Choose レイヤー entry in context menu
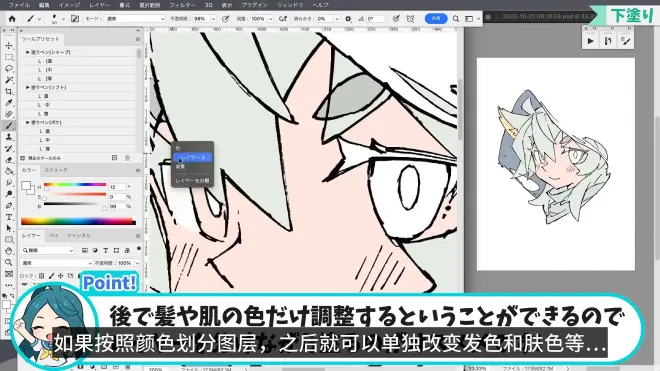Image resolution: width=660 pixels, height=371 pixels. [x=192, y=157]
